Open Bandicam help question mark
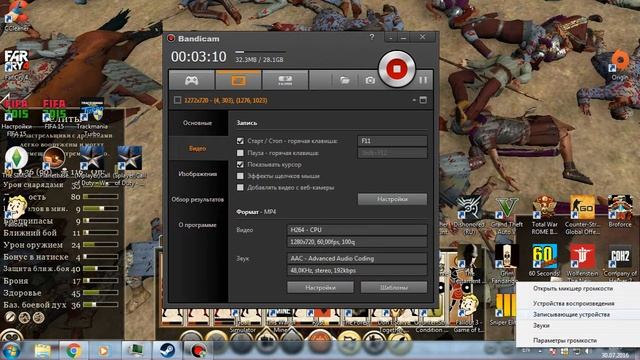The image size is (640, 360). pyautogui.click(x=371, y=37)
